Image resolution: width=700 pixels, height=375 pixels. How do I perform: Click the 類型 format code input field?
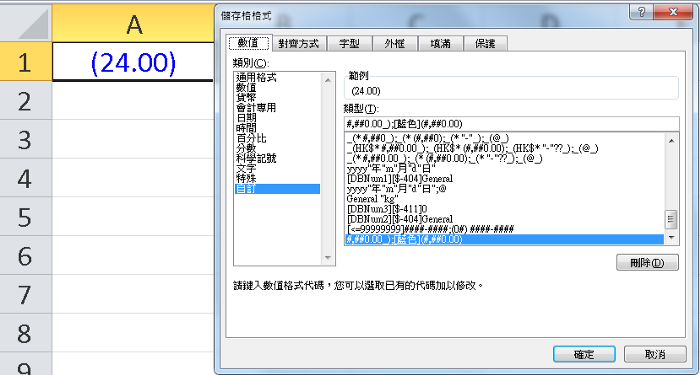pos(512,124)
